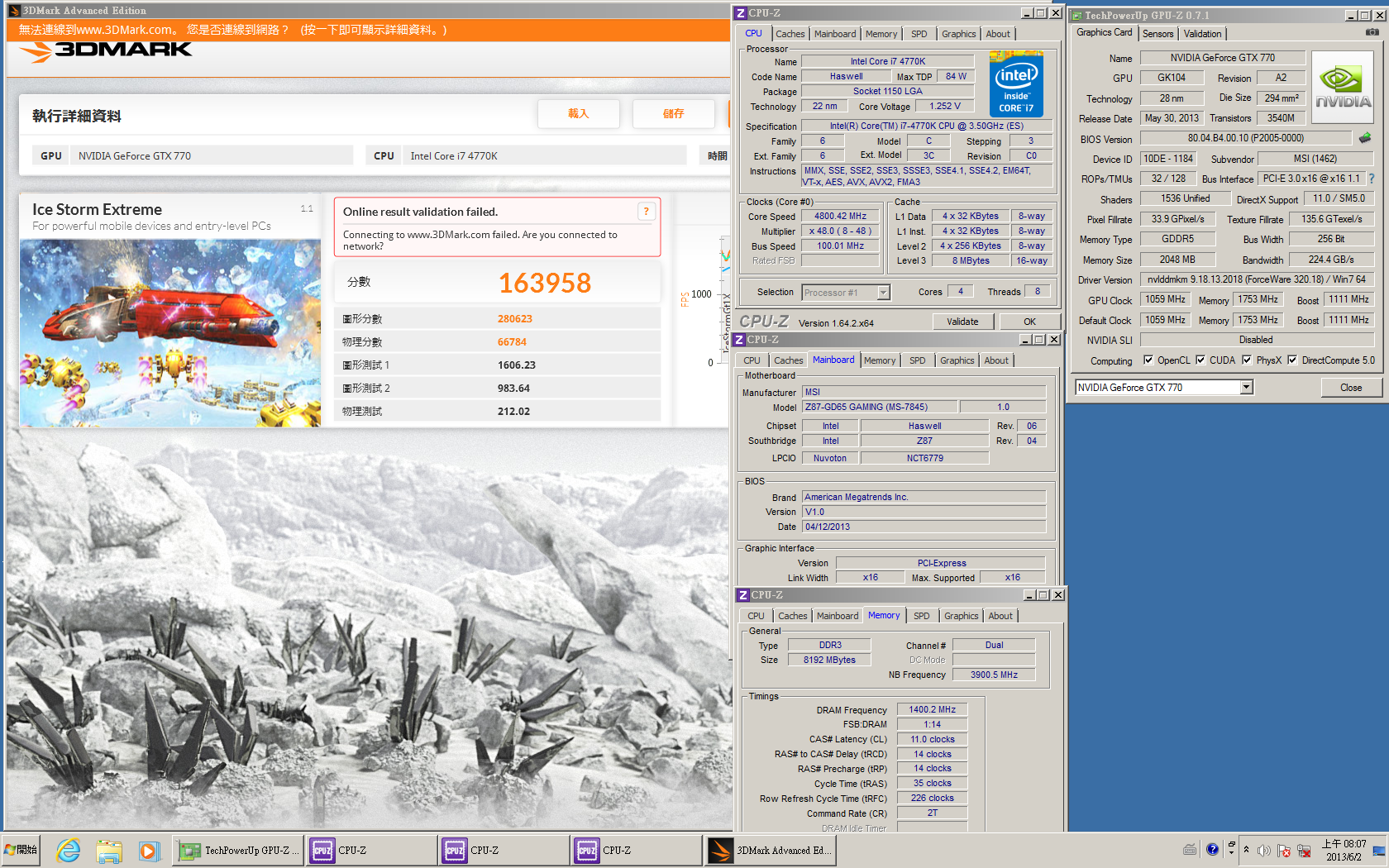Open the Action Center flag icon
The height and width of the screenshot is (868, 1389).
click(x=1284, y=851)
